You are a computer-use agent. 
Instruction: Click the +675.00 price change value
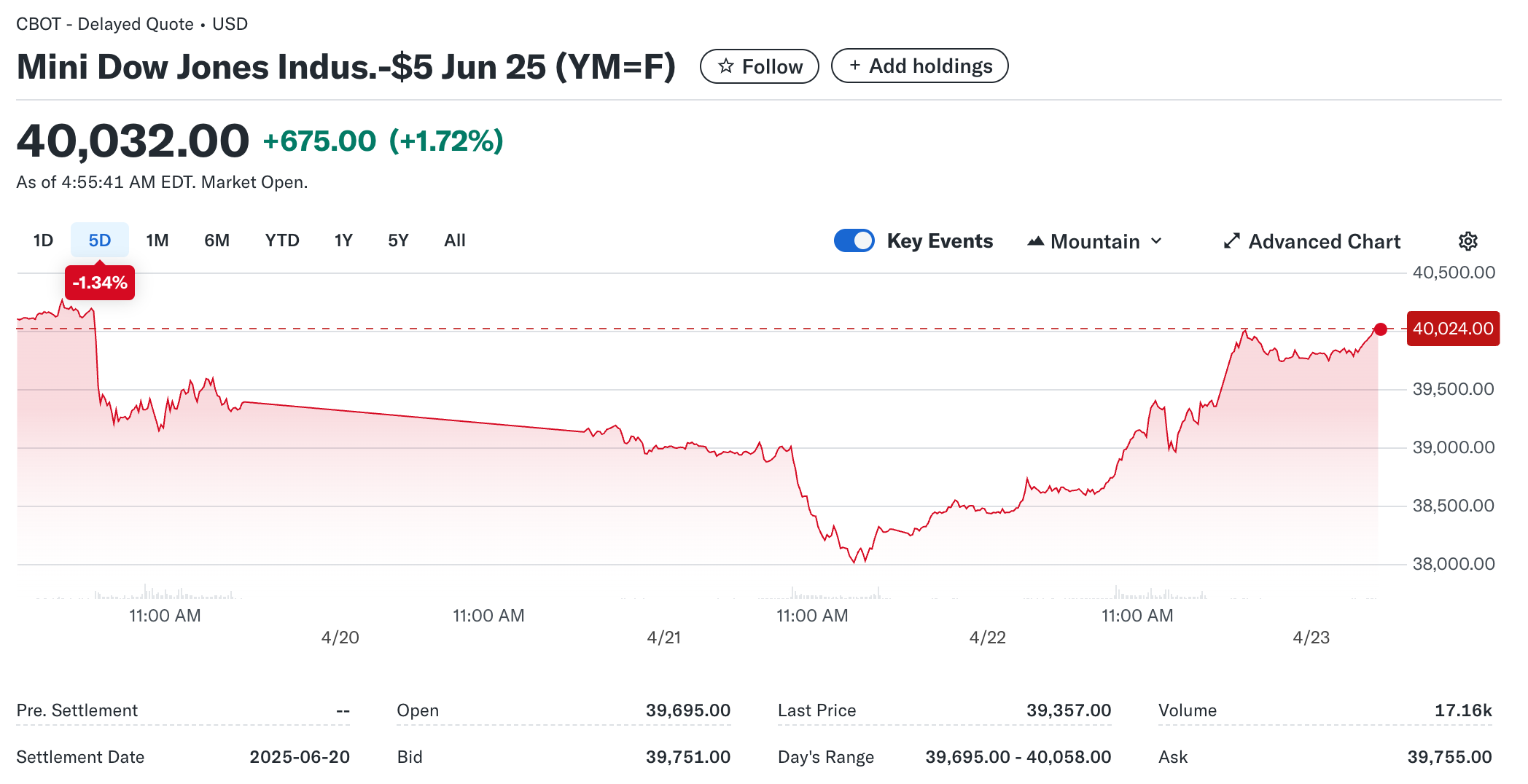(x=319, y=141)
